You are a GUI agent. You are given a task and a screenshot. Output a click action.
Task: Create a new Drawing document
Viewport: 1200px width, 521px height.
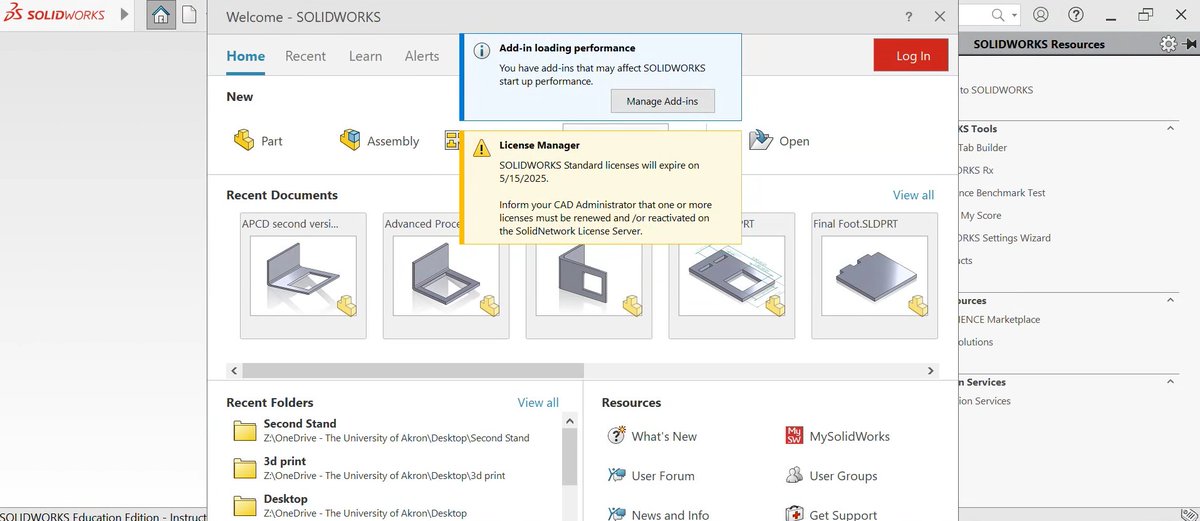[x=451, y=141]
